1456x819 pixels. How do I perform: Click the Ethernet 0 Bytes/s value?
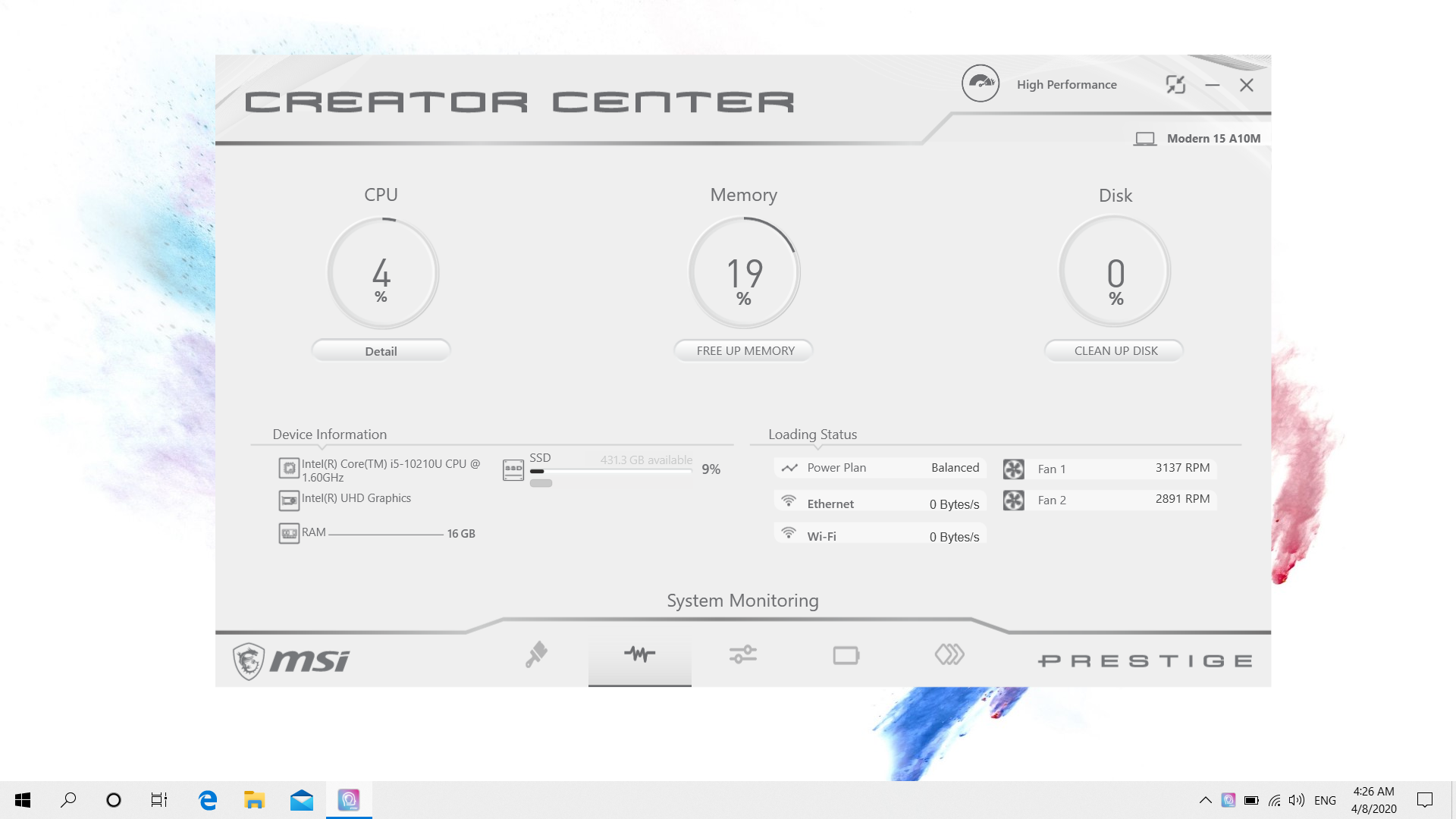click(x=954, y=504)
